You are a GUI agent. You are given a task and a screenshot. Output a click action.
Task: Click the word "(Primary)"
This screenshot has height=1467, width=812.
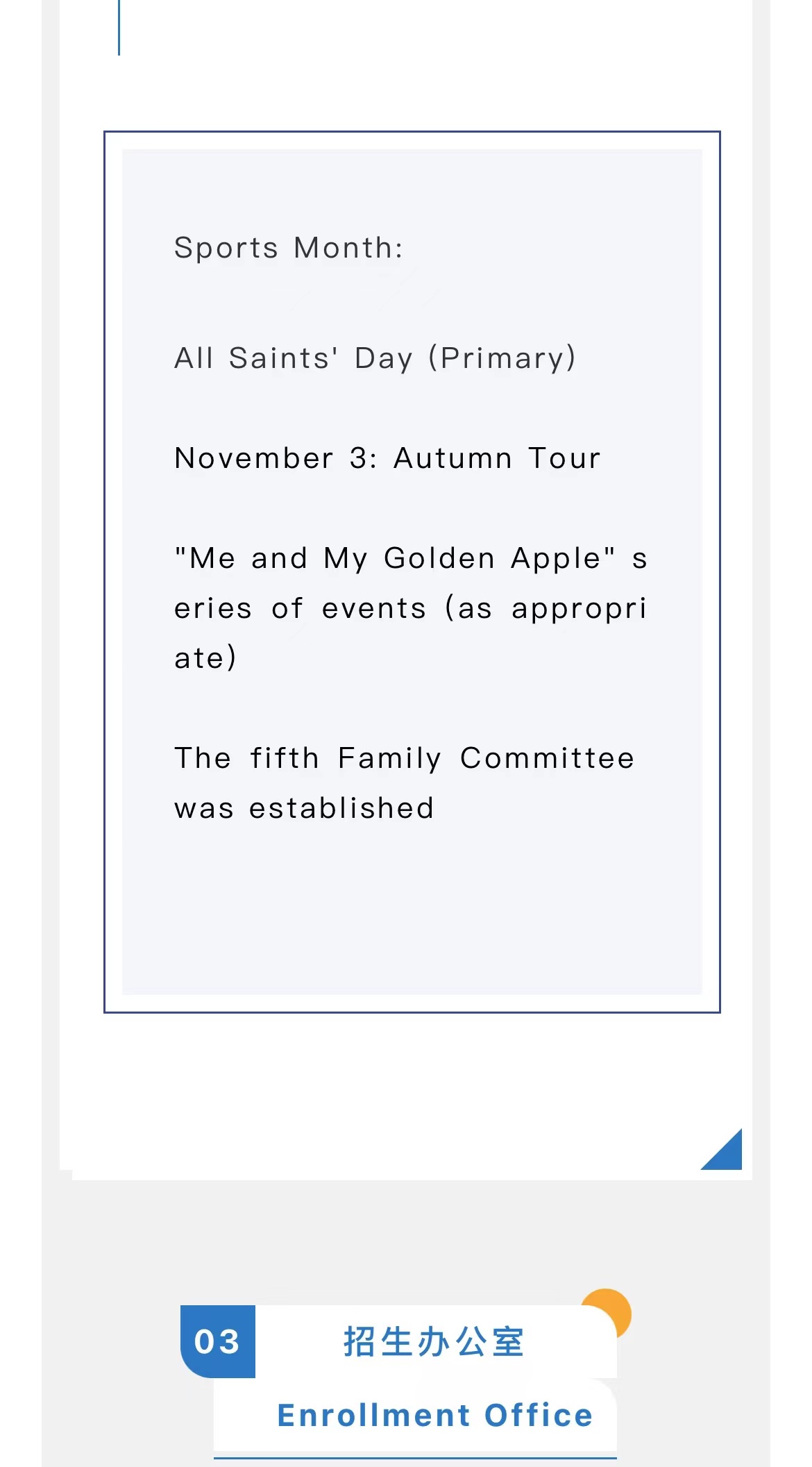click(502, 358)
